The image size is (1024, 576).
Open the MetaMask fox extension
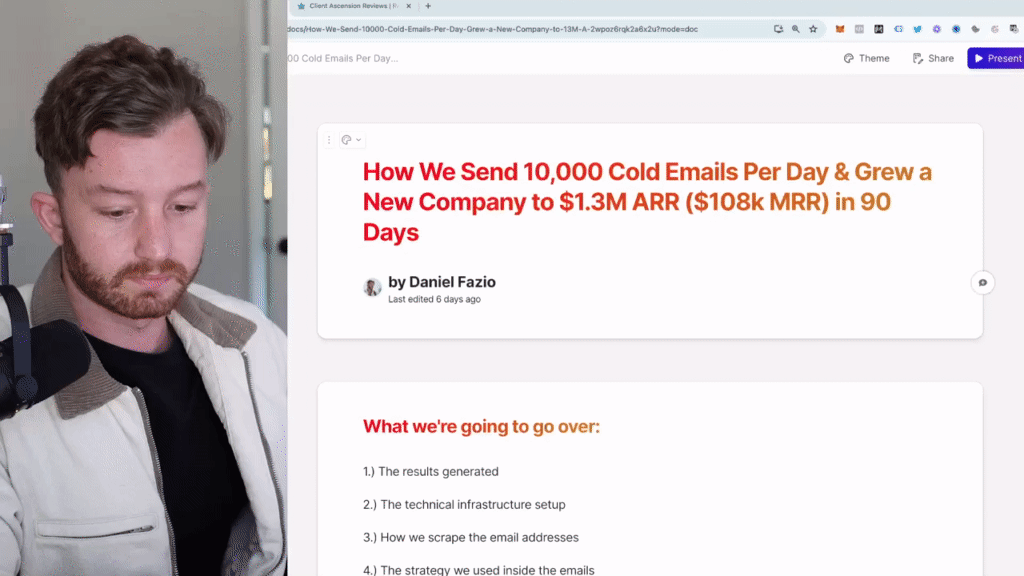coord(840,29)
